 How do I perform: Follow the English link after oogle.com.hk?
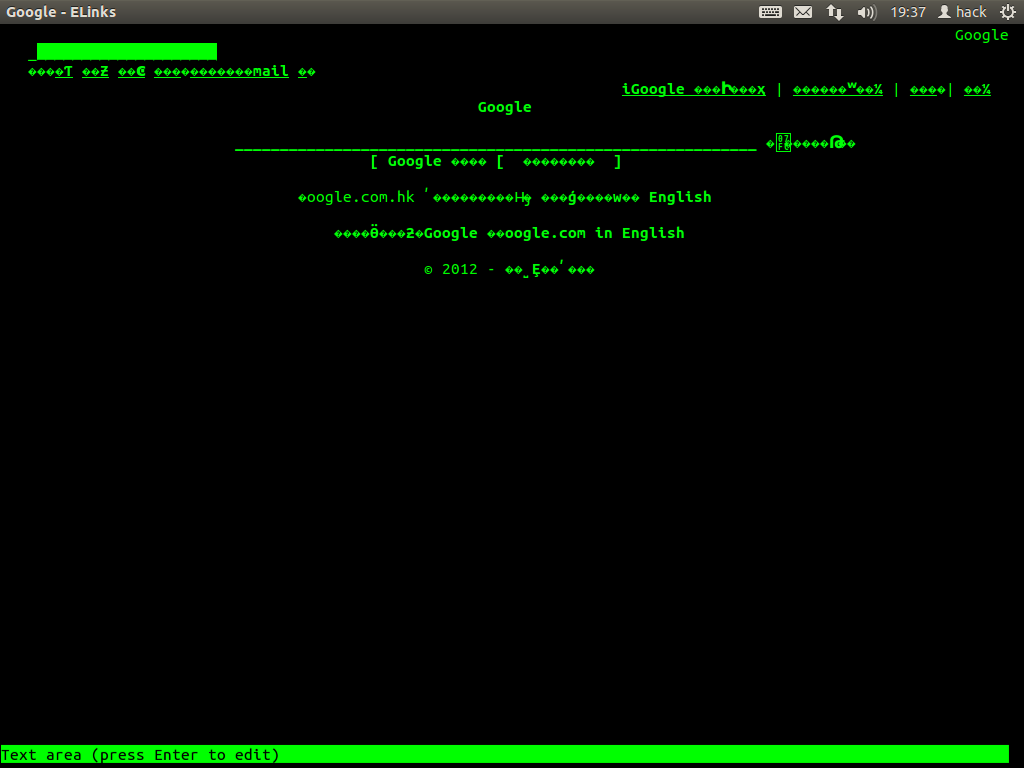pyautogui.click(x=680, y=197)
